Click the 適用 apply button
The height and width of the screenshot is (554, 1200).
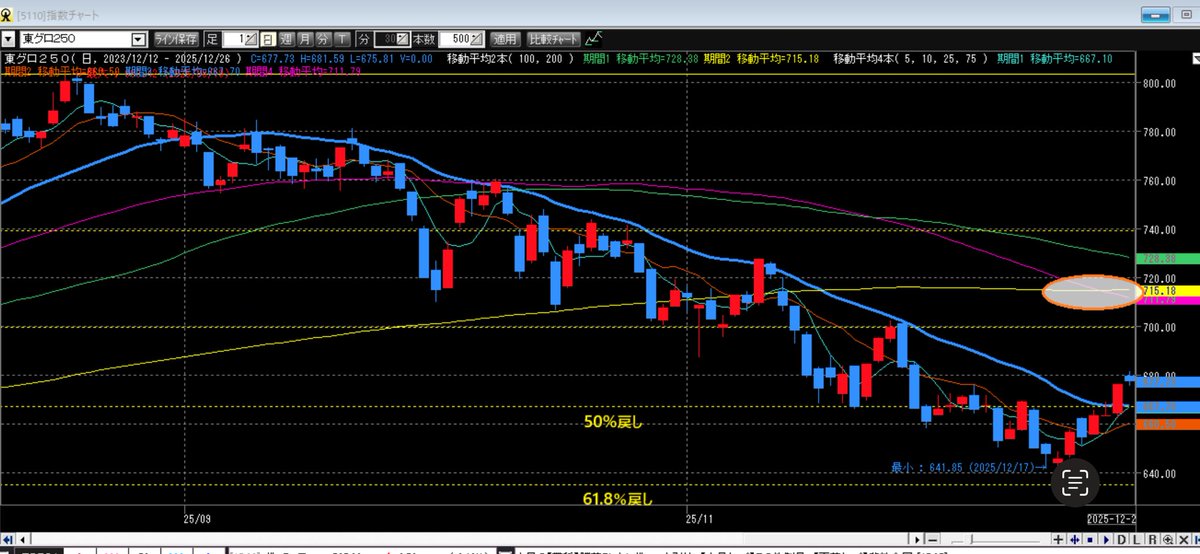[505, 39]
